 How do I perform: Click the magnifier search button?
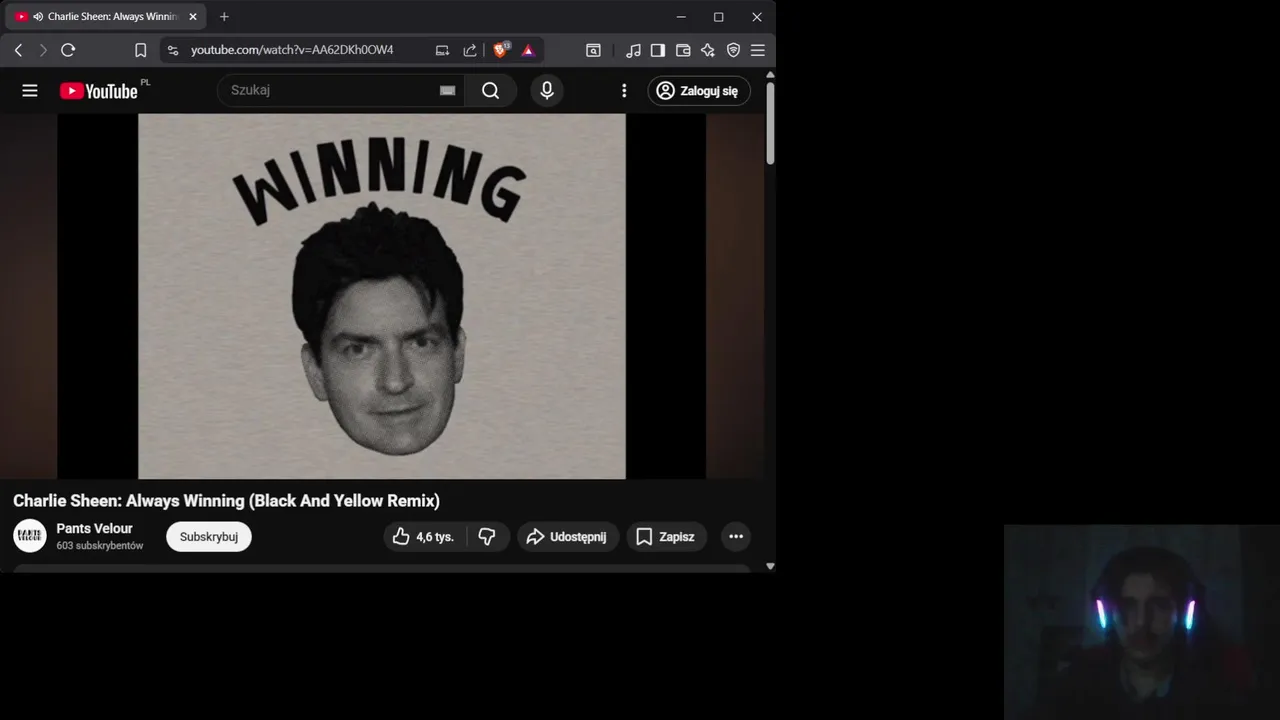click(490, 91)
